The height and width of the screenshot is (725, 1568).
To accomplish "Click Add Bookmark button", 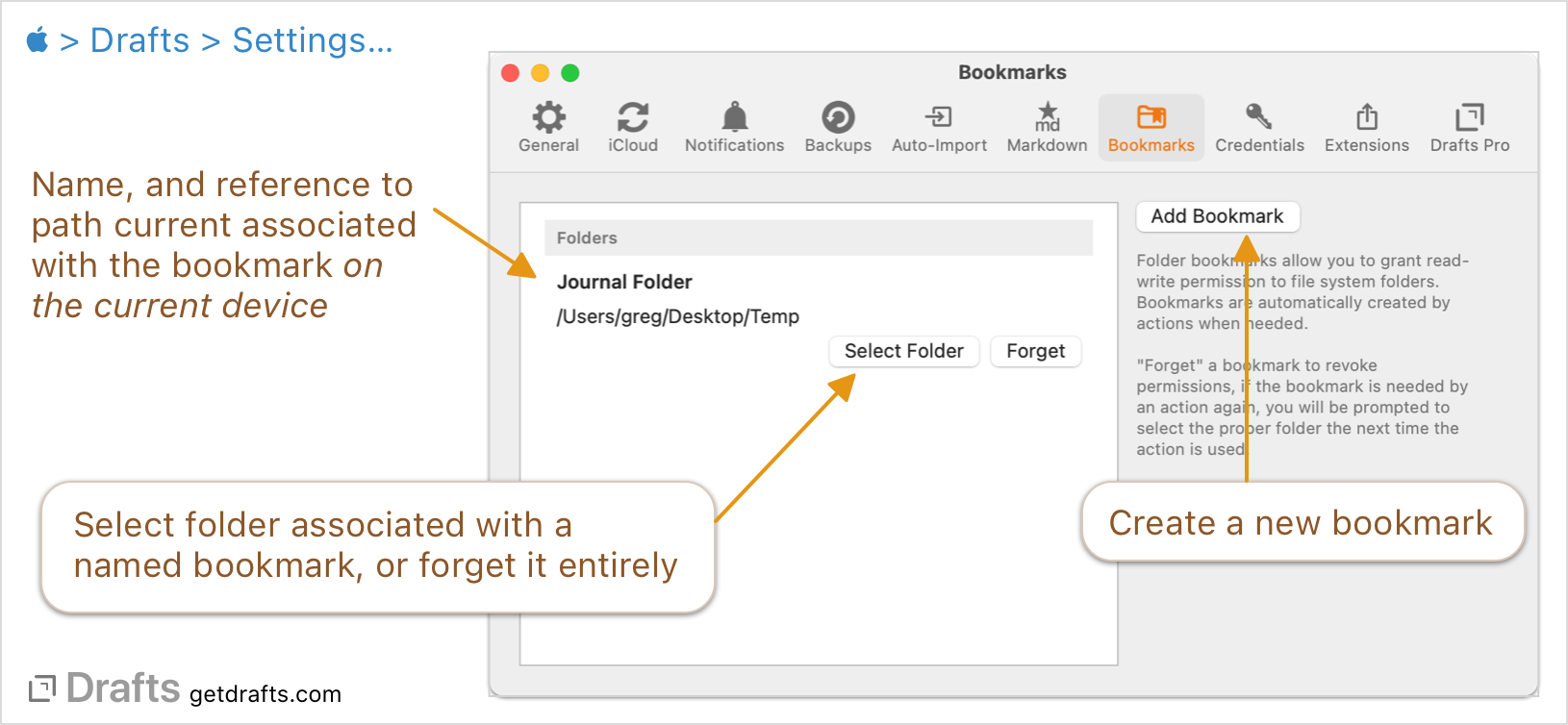I will tap(1218, 216).
